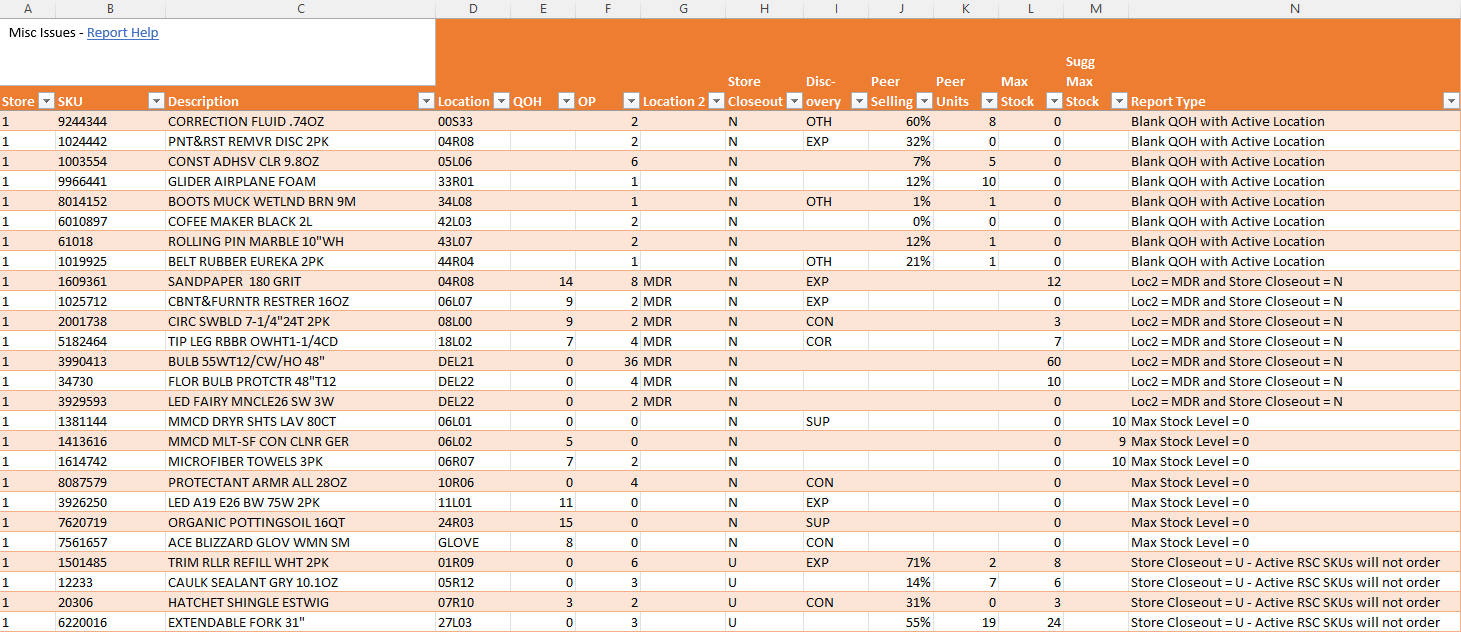The image size is (1461, 632).
Task: Select COFEE MAKER BLACK 2L cell
Action: [x=300, y=221]
